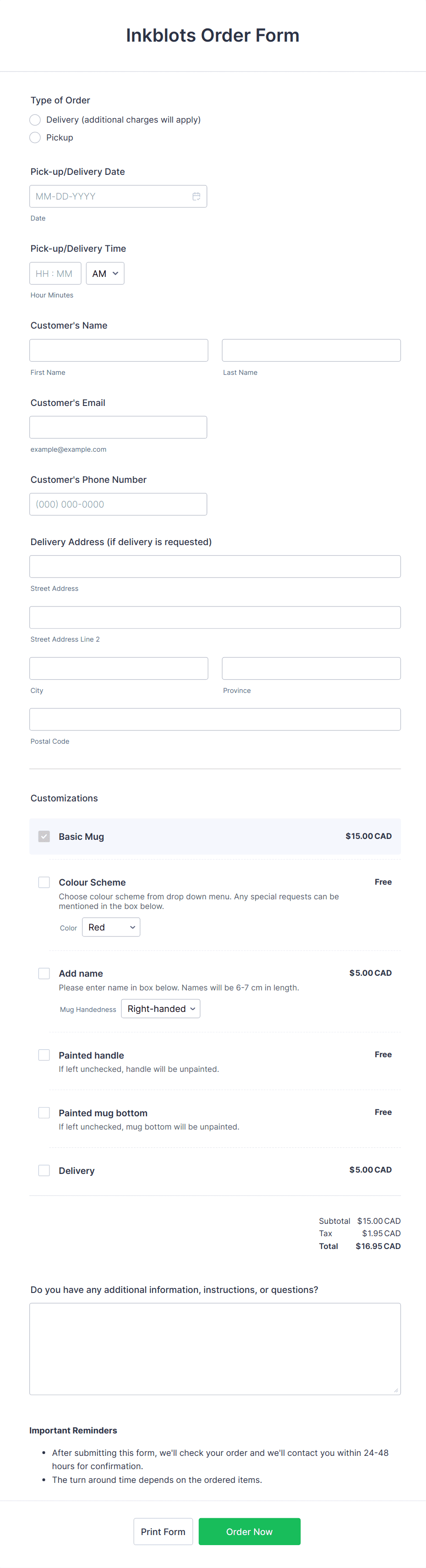Viewport: 426px width, 1568px height.
Task: Enable the Painted handle option
Action: point(44,1054)
